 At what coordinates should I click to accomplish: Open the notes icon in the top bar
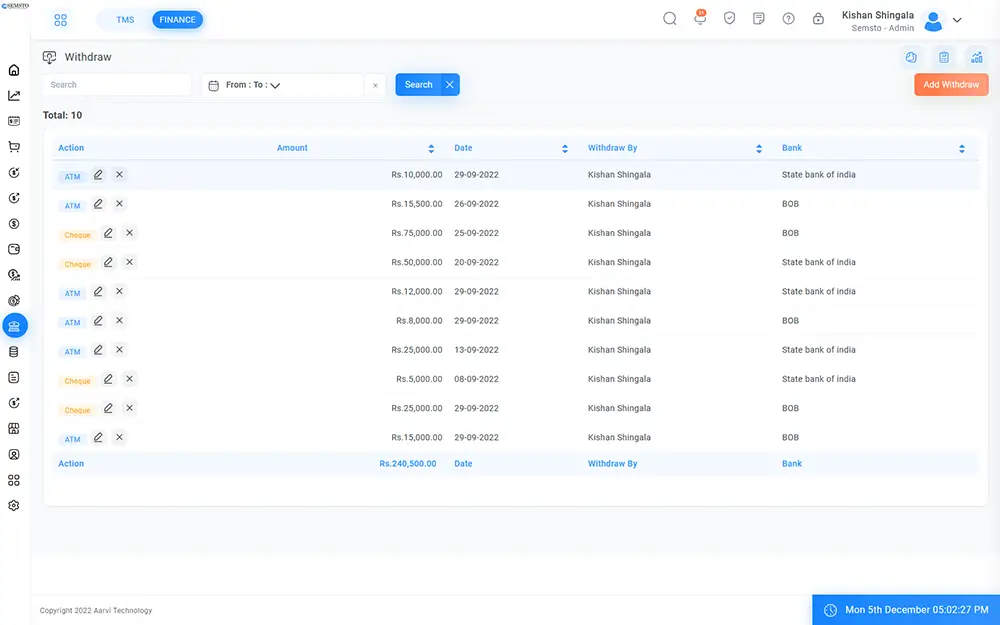coord(759,18)
